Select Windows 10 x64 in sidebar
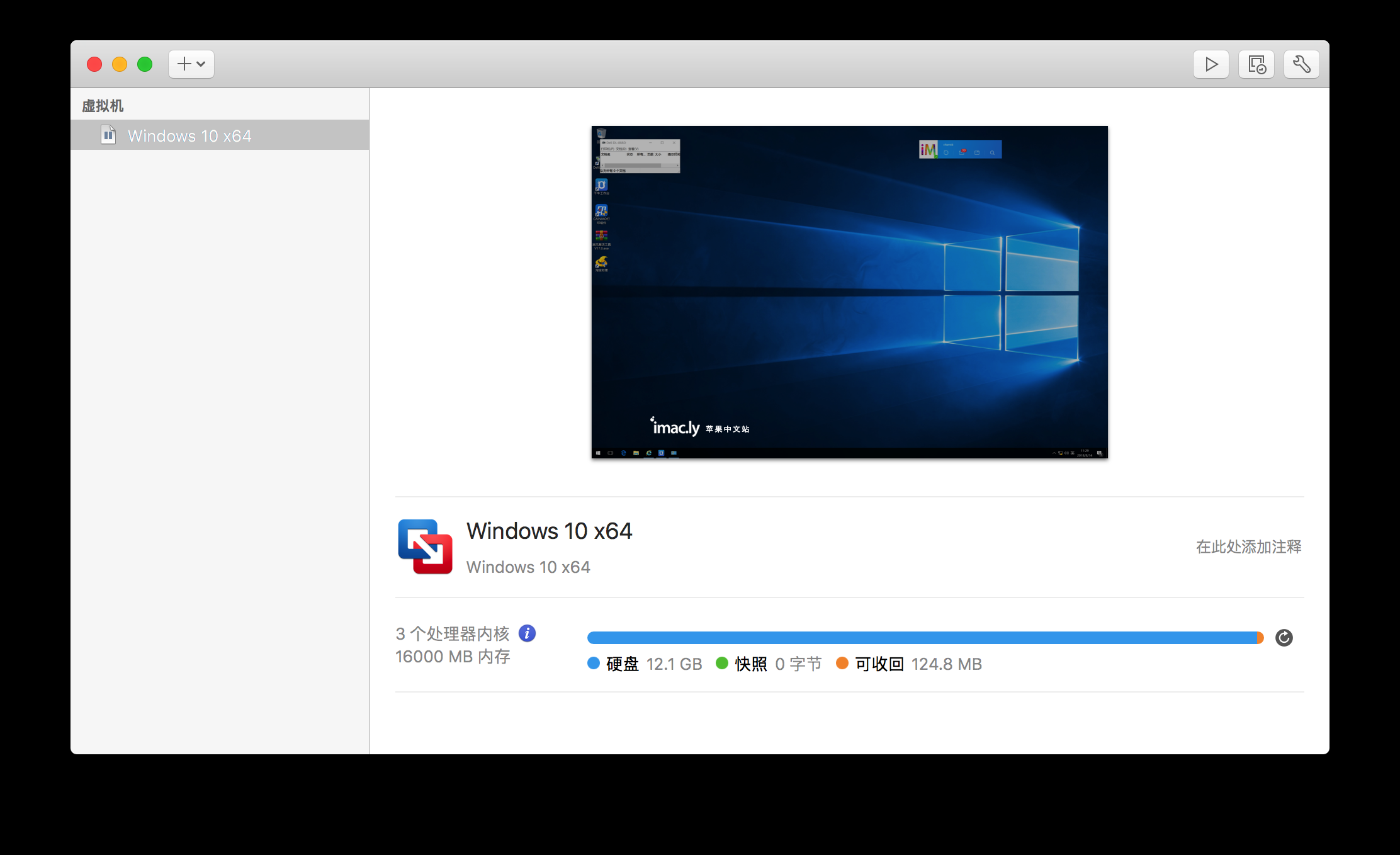 [220, 135]
